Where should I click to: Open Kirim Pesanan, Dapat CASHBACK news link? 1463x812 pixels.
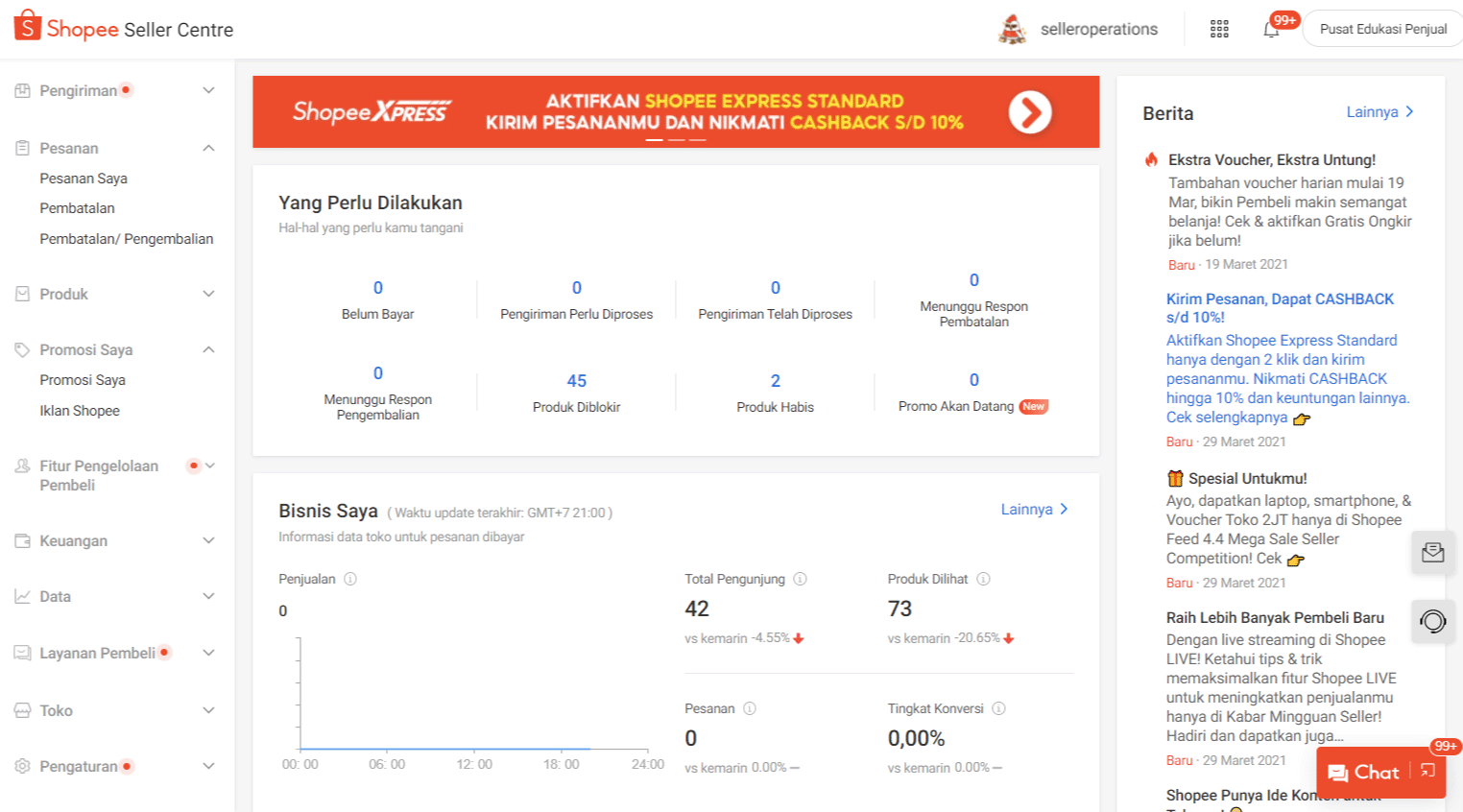[1280, 308]
